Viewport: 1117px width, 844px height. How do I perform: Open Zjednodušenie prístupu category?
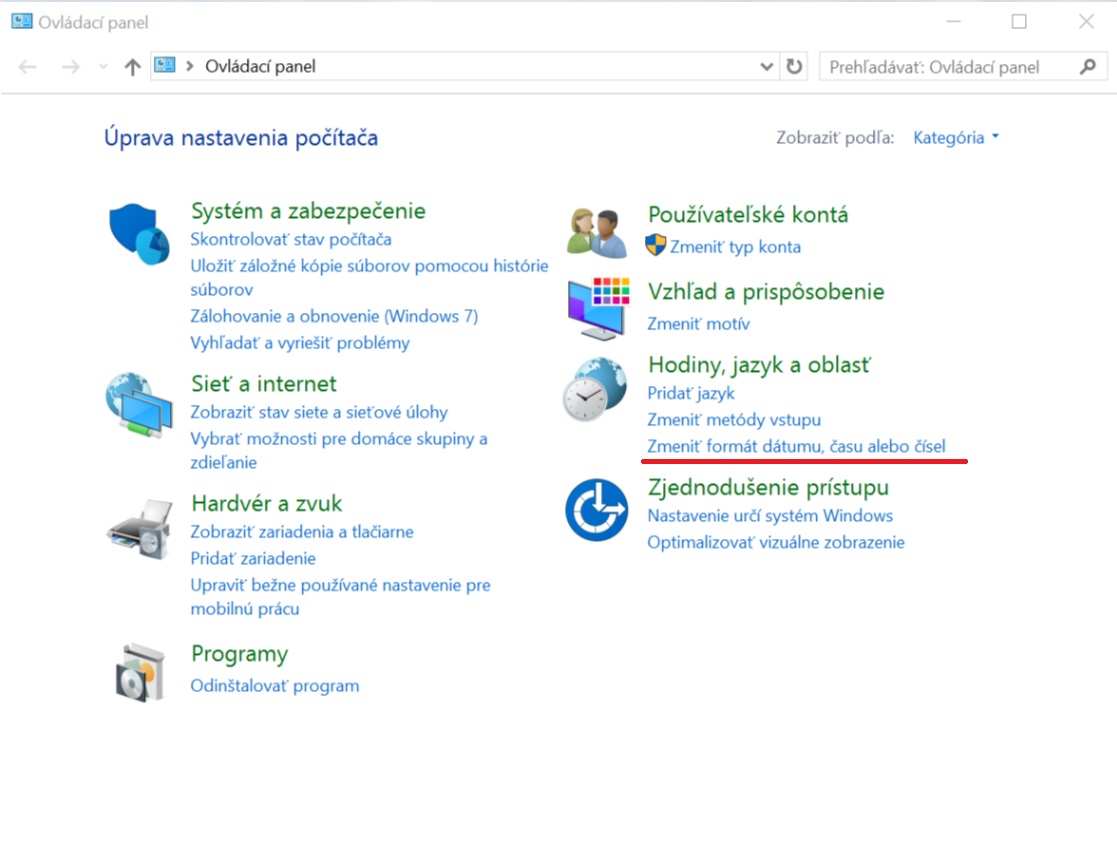768,488
